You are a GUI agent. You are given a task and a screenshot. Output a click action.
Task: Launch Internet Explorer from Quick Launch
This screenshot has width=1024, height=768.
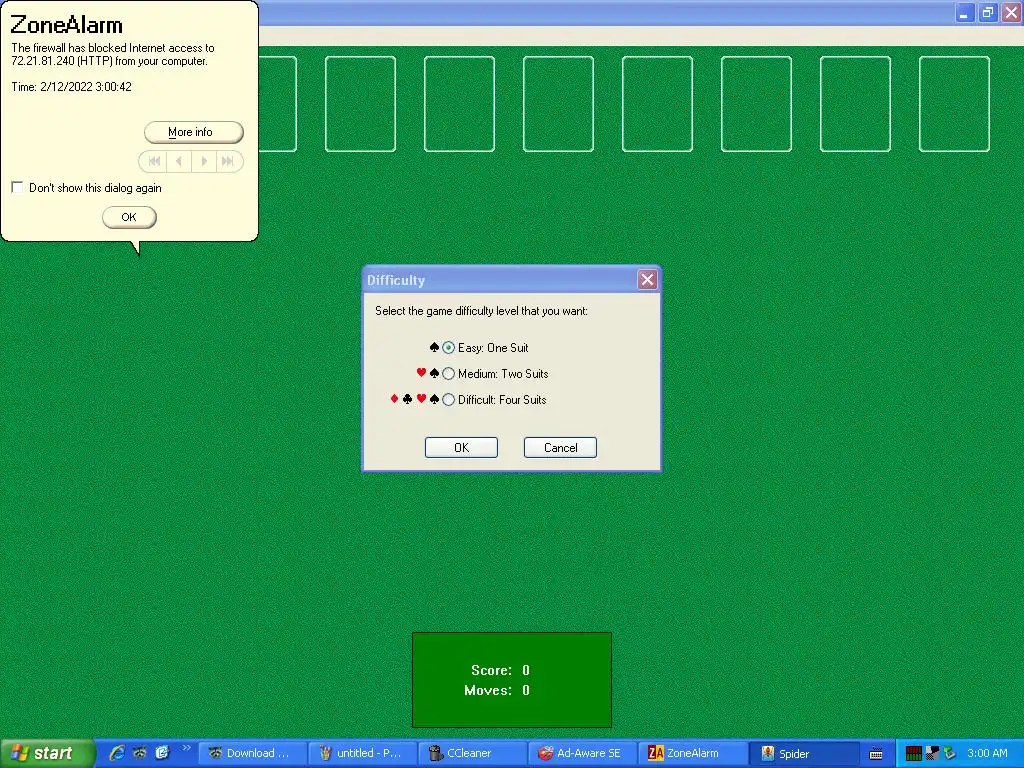coord(117,753)
